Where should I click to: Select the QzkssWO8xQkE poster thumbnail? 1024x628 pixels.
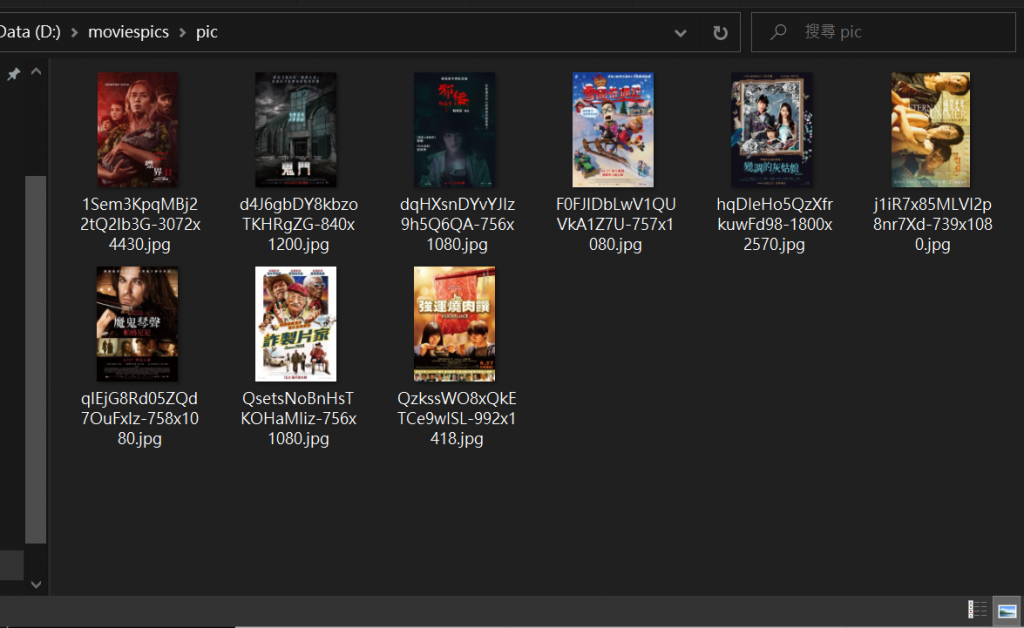[x=455, y=324]
